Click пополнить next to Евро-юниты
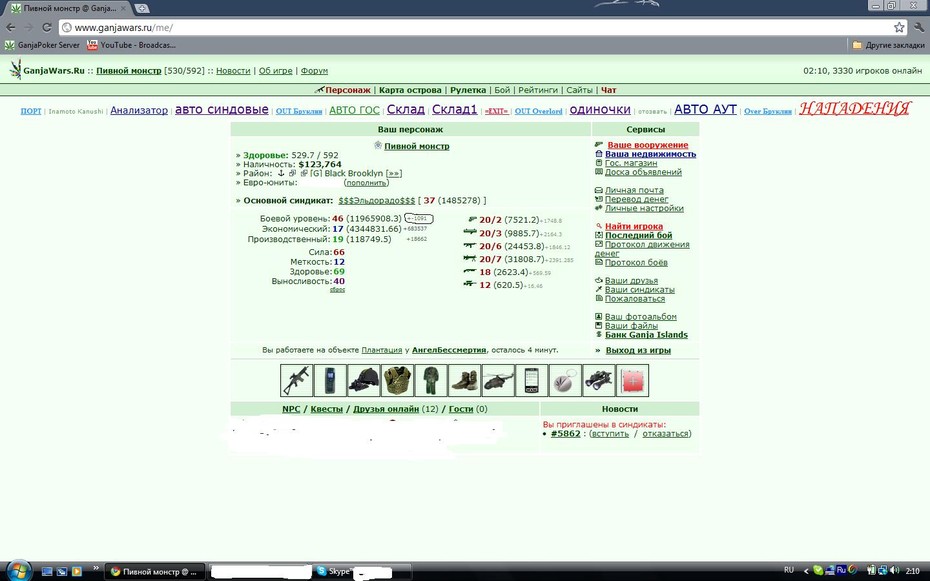930x581 pixels. pyautogui.click(x=367, y=183)
